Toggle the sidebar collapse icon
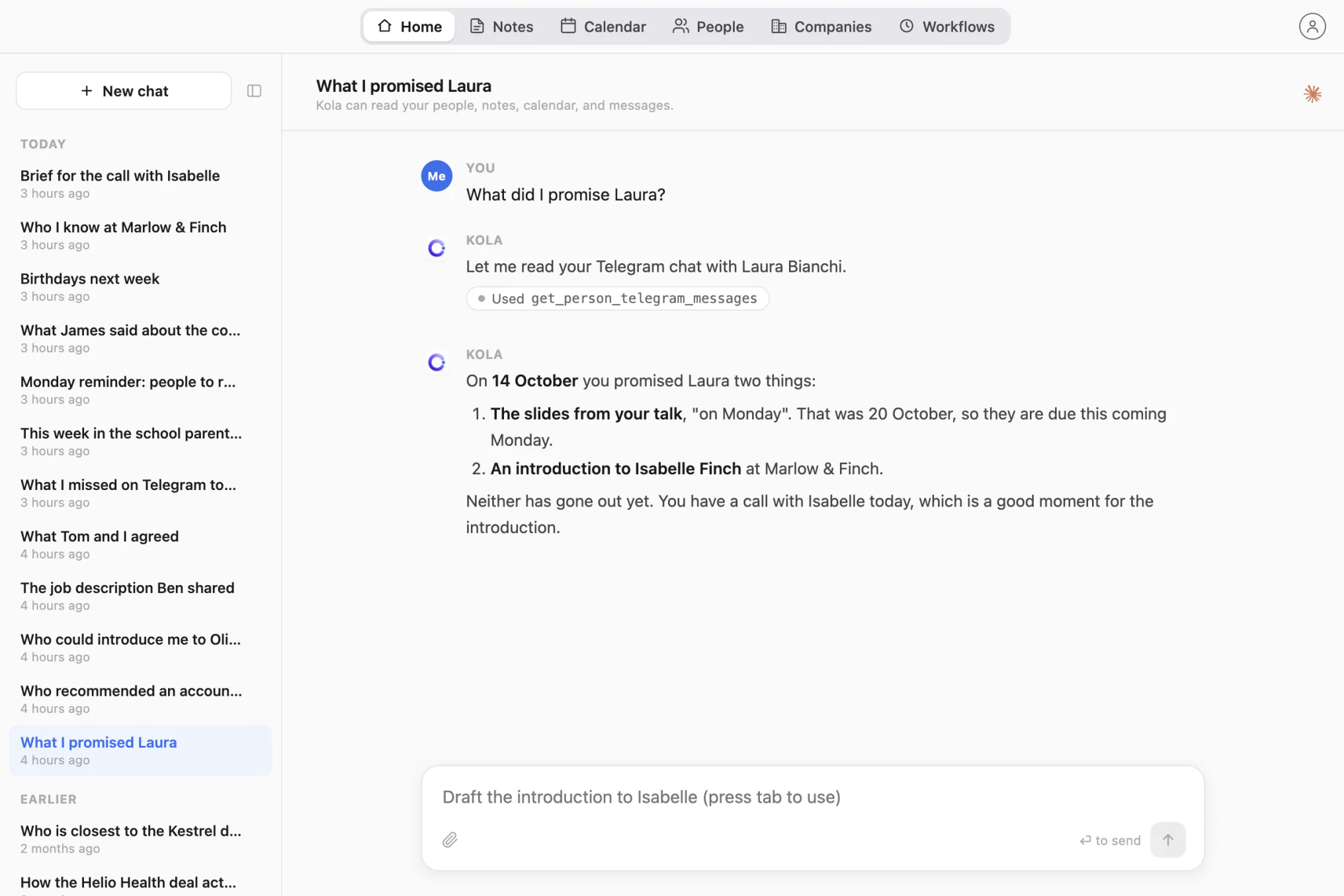1344x896 pixels. pos(254,91)
